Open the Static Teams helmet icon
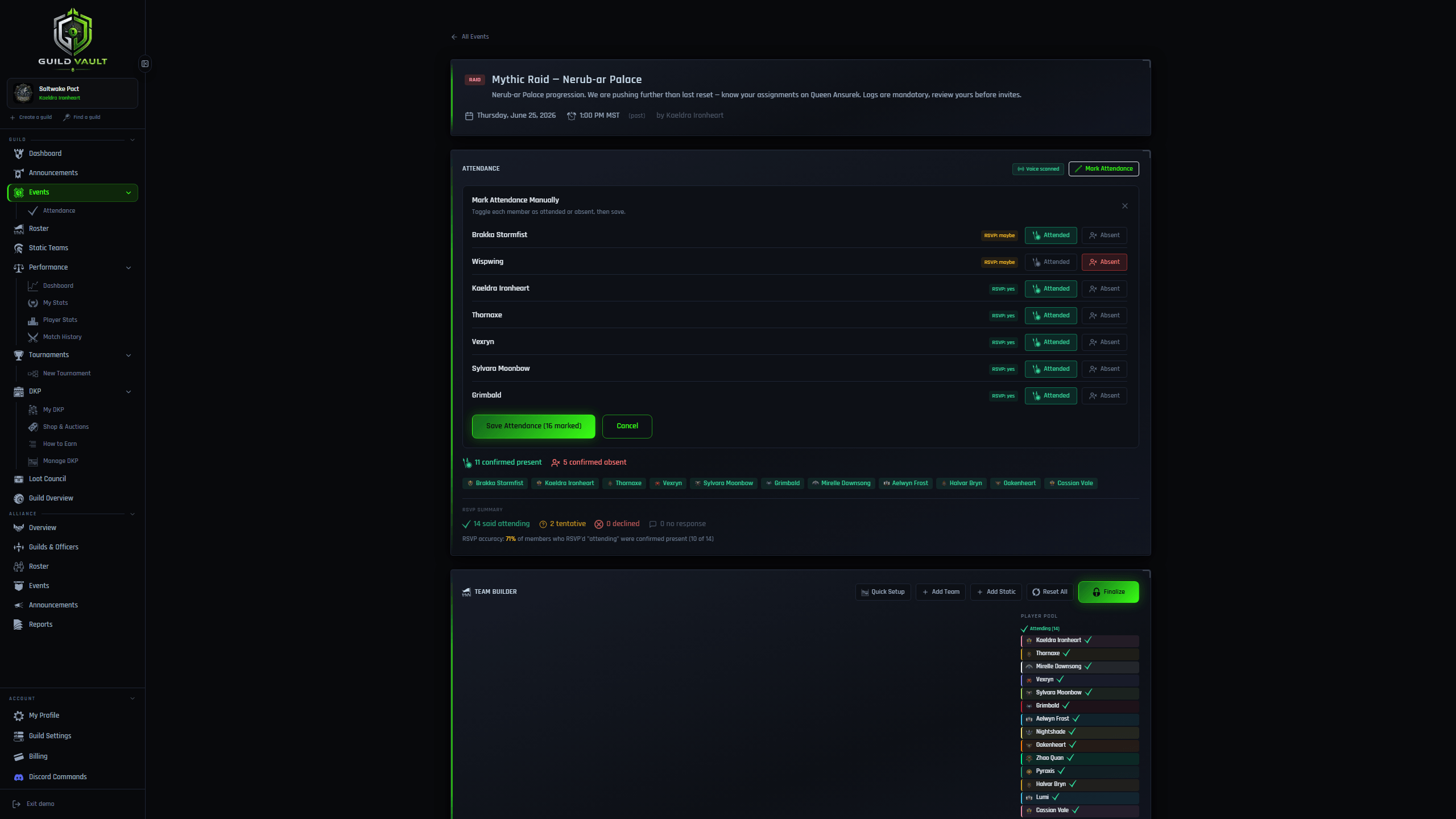Image resolution: width=1456 pixels, height=819 pixels. [19, 248]
